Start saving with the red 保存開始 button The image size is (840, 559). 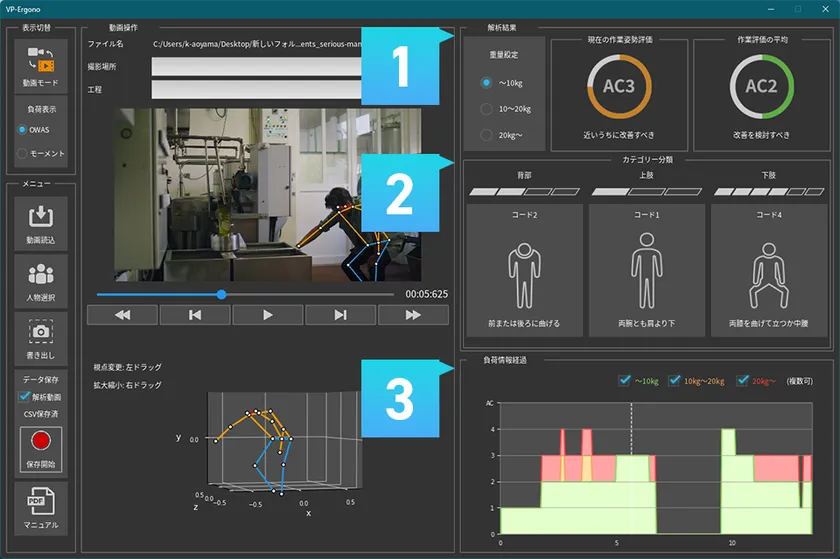click(41, 449)
